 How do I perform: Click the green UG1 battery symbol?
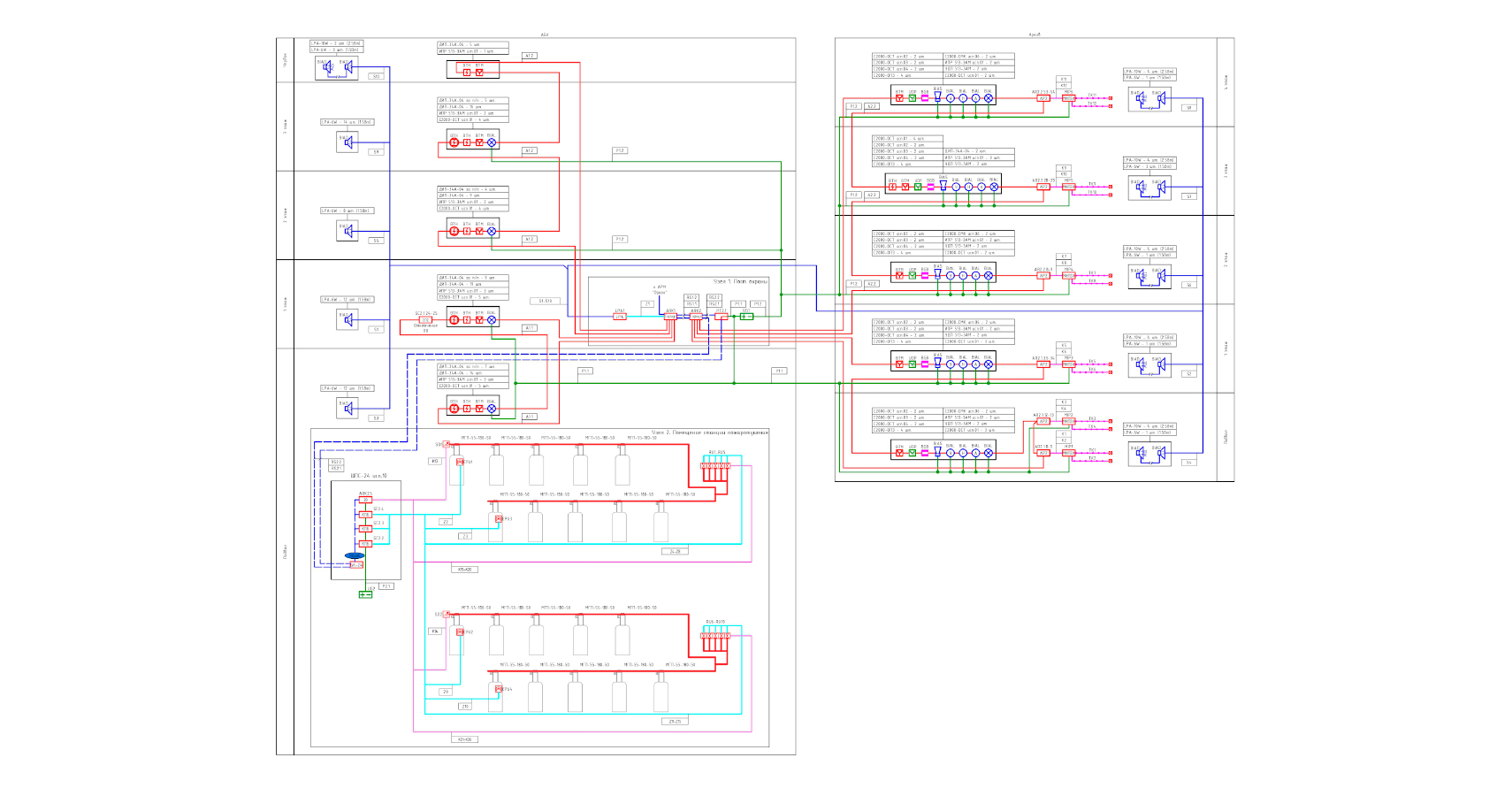(x=746, y=317)
